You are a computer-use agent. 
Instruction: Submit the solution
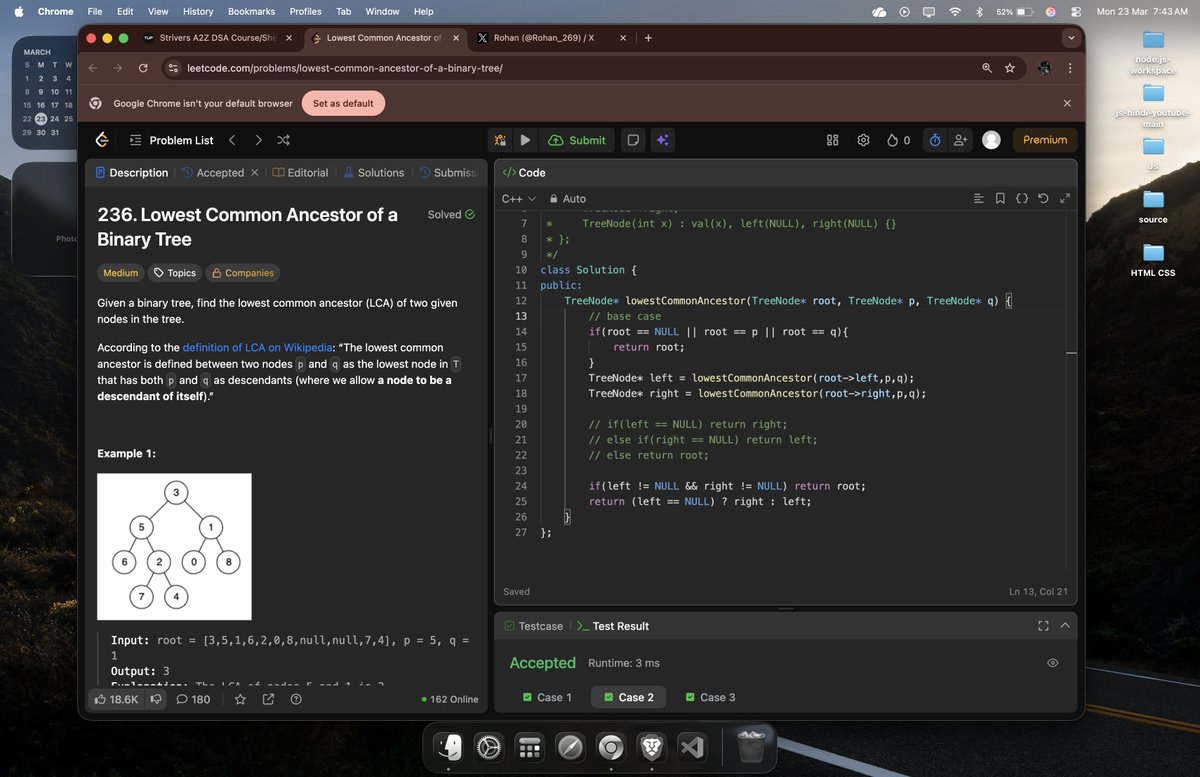click(x=577, y=140)
